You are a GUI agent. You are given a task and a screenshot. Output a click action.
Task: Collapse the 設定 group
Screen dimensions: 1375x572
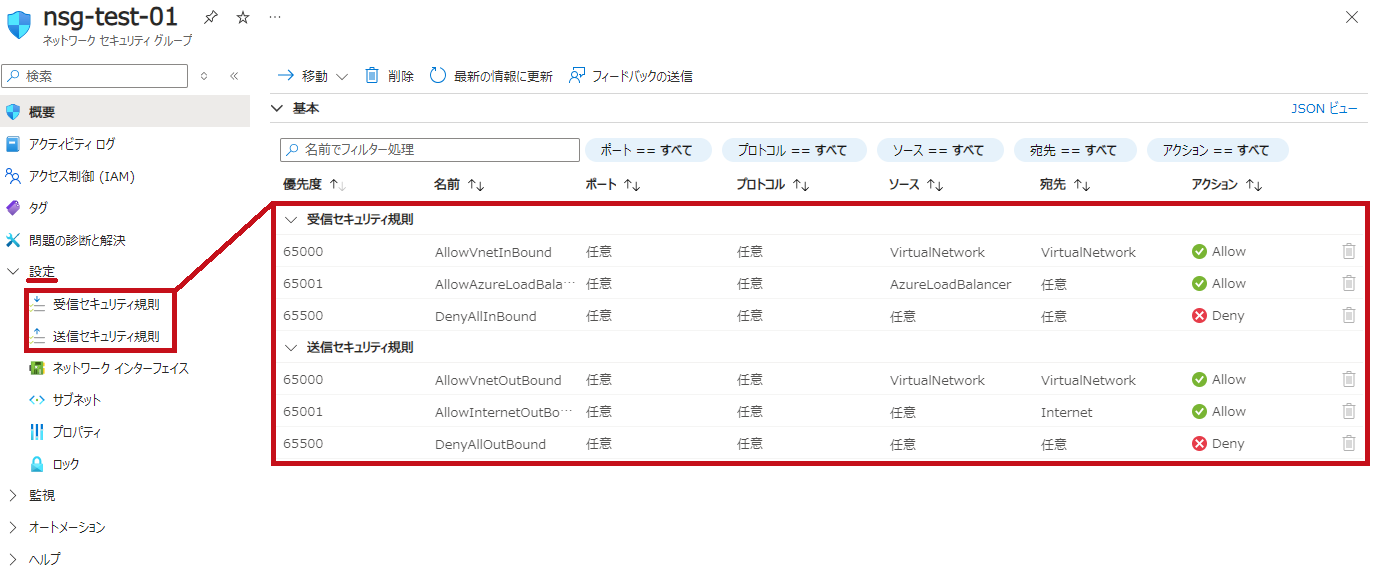pyautogui.click(x=13, y=271)
